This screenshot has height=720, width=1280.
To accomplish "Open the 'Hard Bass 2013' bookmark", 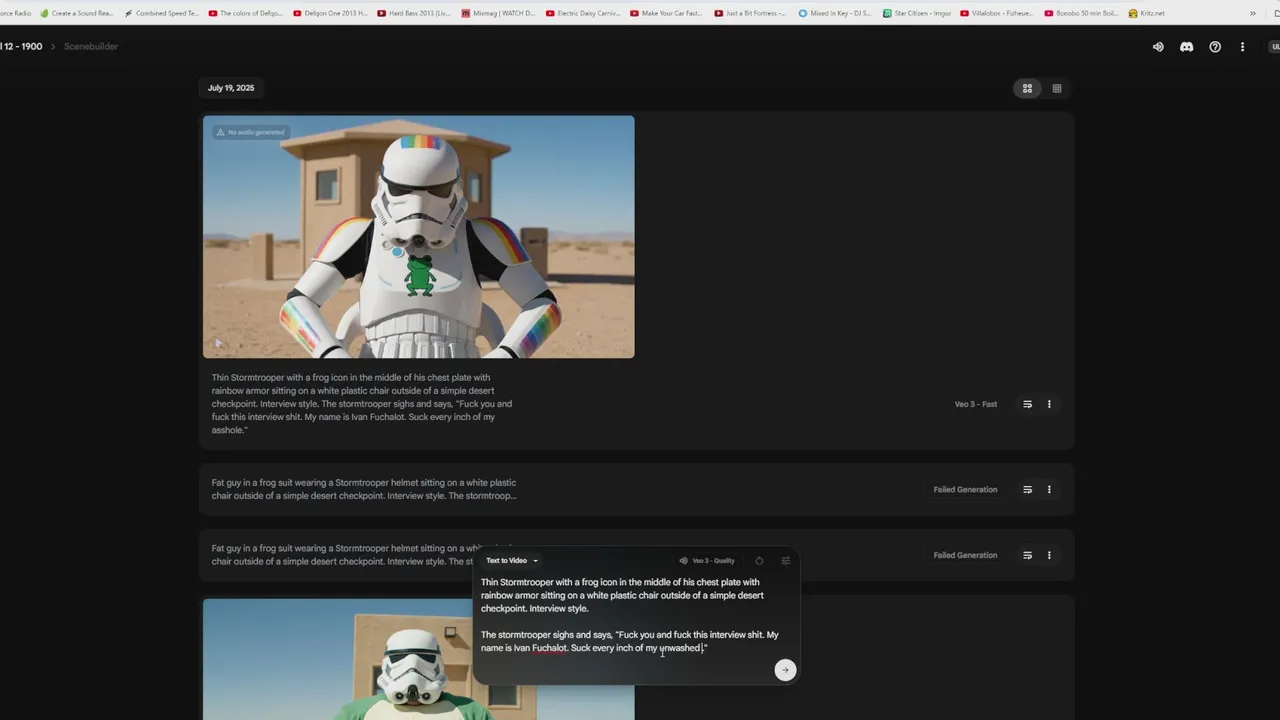I will (414, 13).
